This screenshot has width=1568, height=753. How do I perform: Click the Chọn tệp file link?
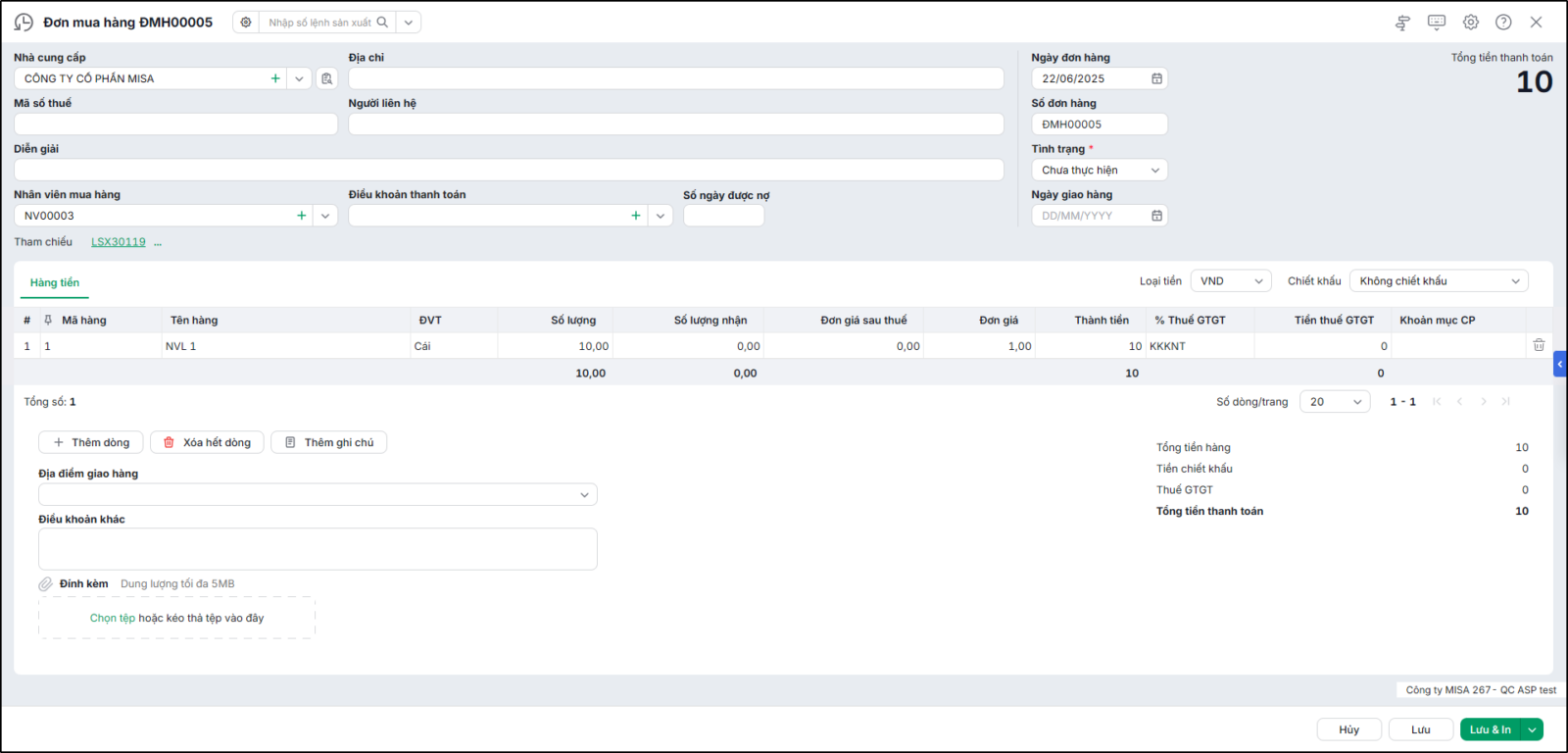click(113, 619)
